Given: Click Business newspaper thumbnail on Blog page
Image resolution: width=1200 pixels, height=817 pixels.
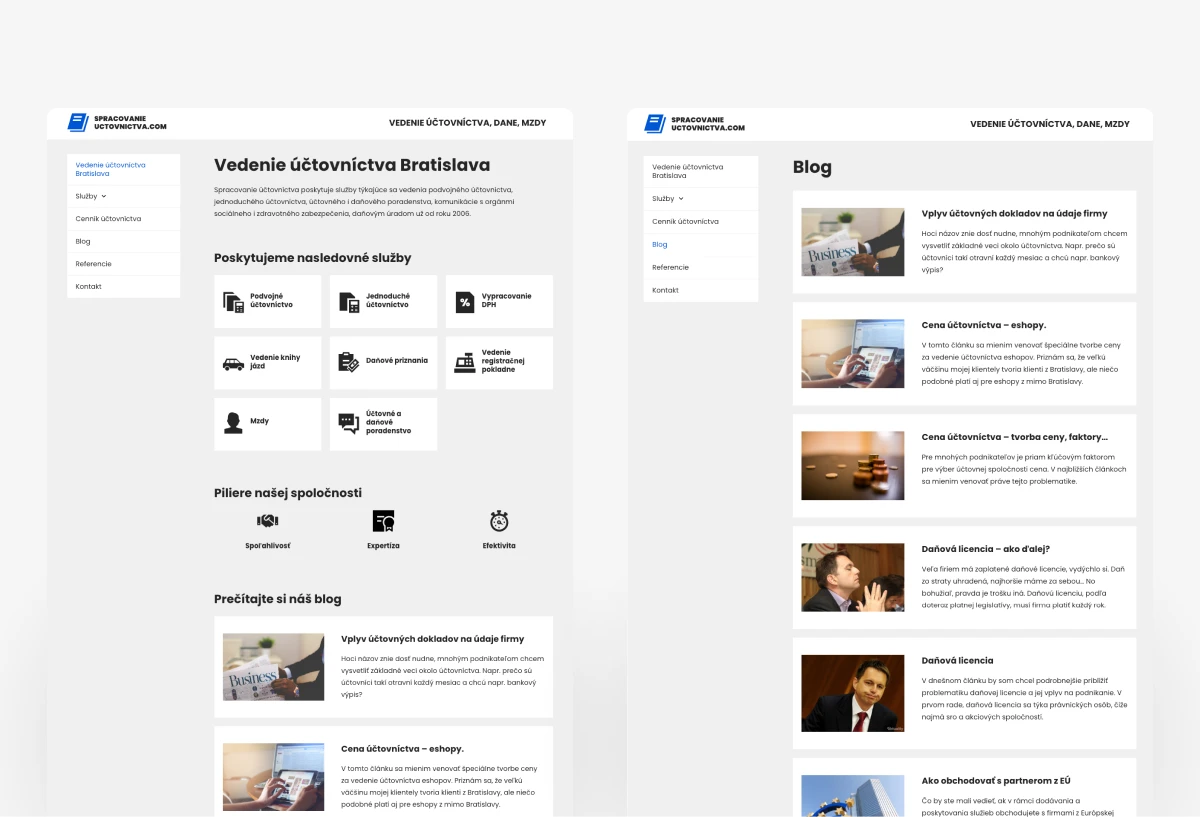Looking at the screenshot, I should [853, 242].
